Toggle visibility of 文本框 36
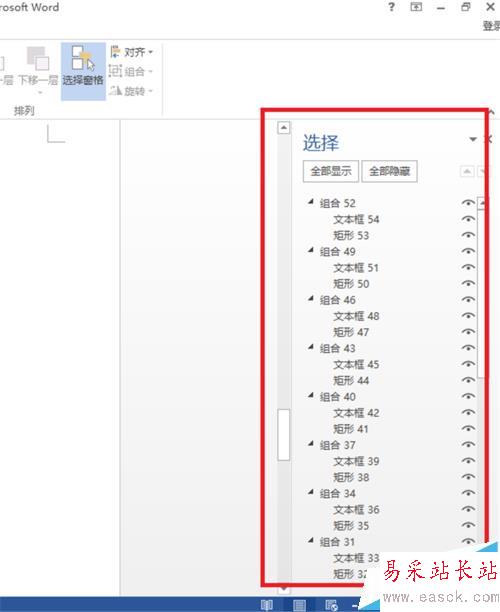The image size is (500, 612). (468, 509)
